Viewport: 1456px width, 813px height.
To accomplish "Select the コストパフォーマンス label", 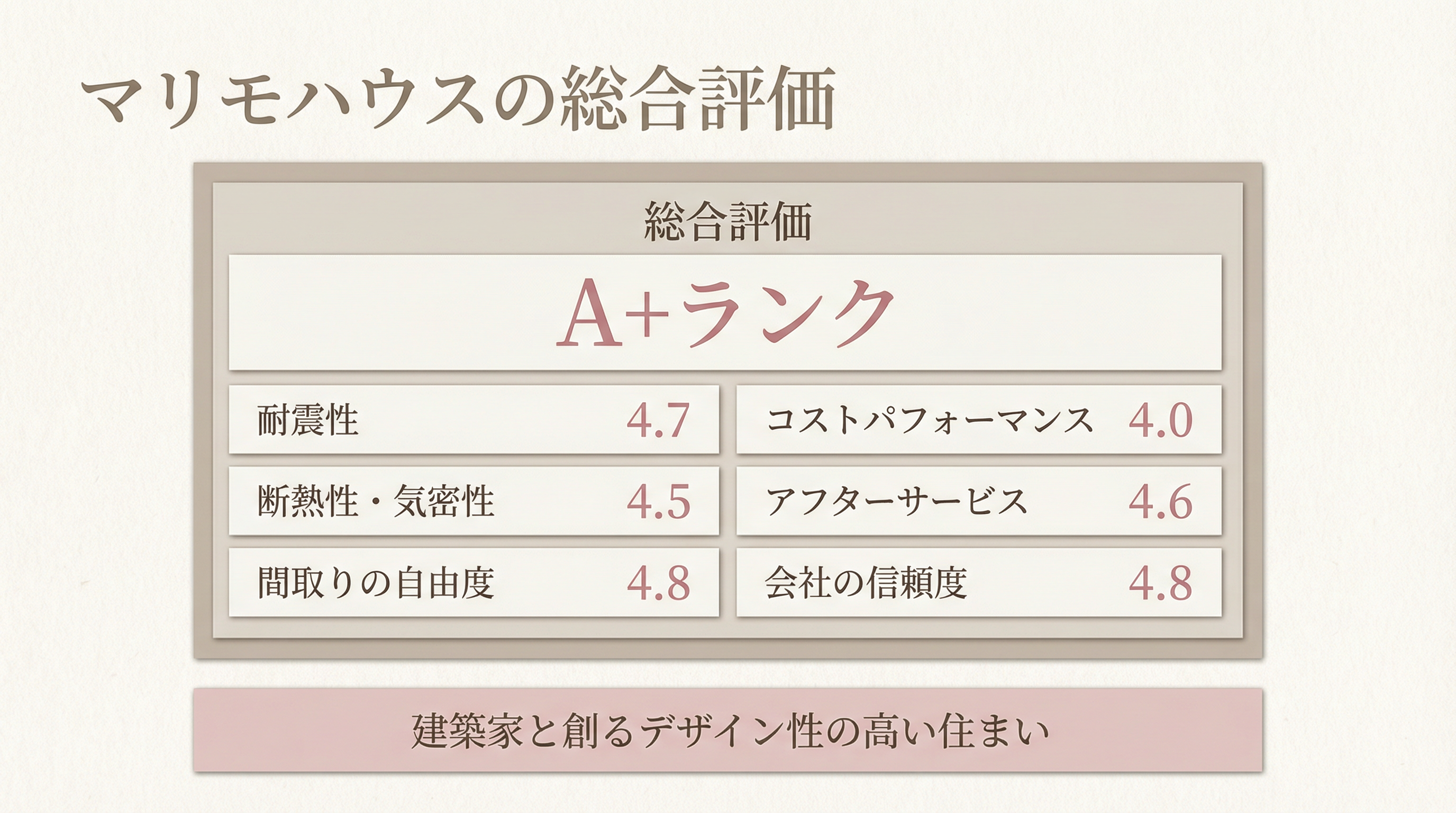I will (x=929, y=420).
